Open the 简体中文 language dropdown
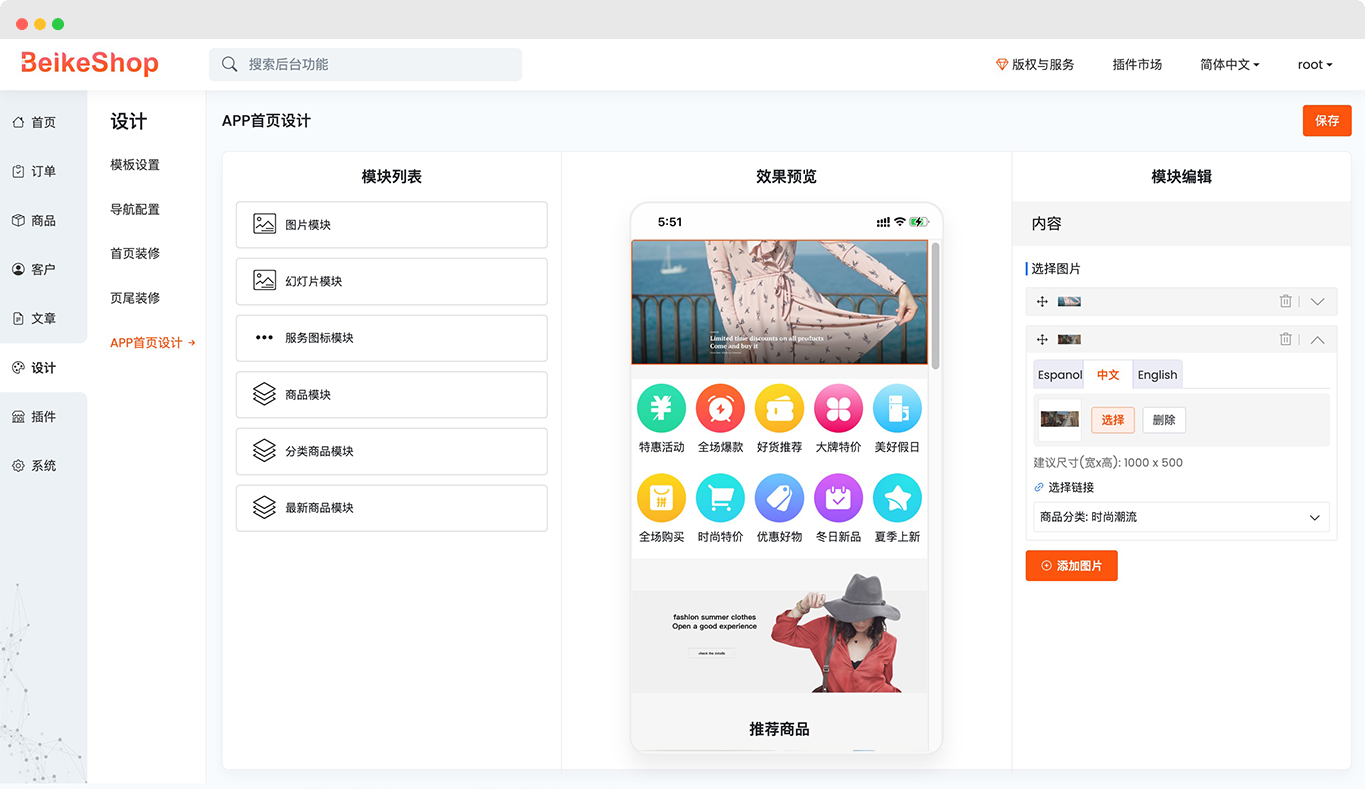This screenshot has width=1365, height=789. pyautogui.click(x=1229, y=64)
